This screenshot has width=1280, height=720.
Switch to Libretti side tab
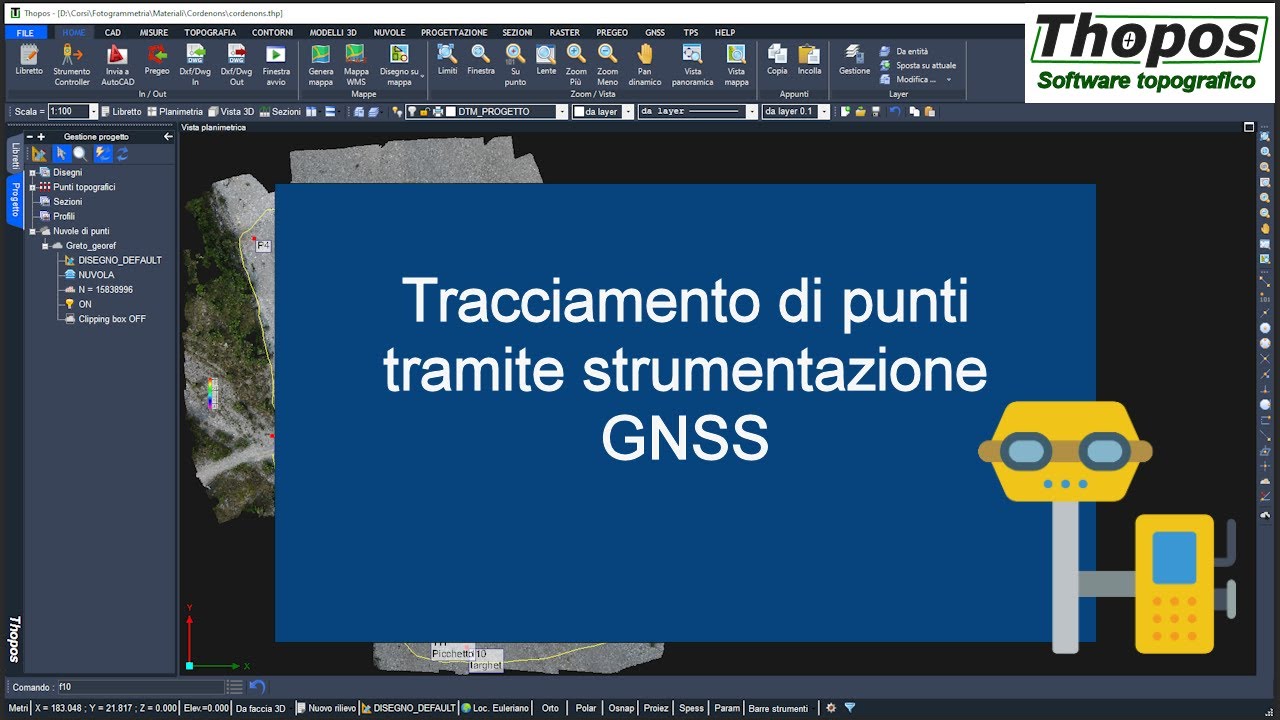[x=15, y=156]
